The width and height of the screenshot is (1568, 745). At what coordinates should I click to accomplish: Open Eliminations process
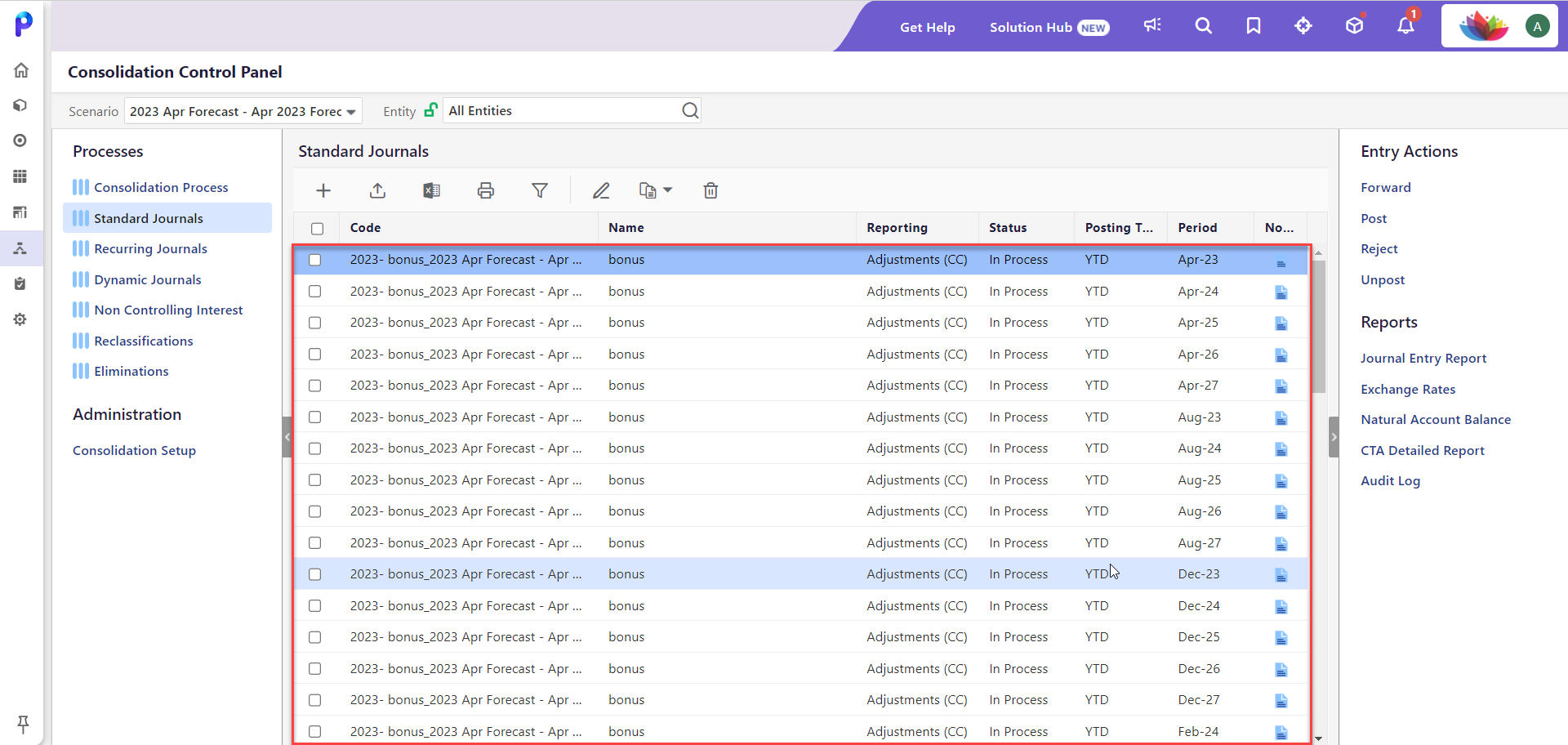(x=131, y=371)
